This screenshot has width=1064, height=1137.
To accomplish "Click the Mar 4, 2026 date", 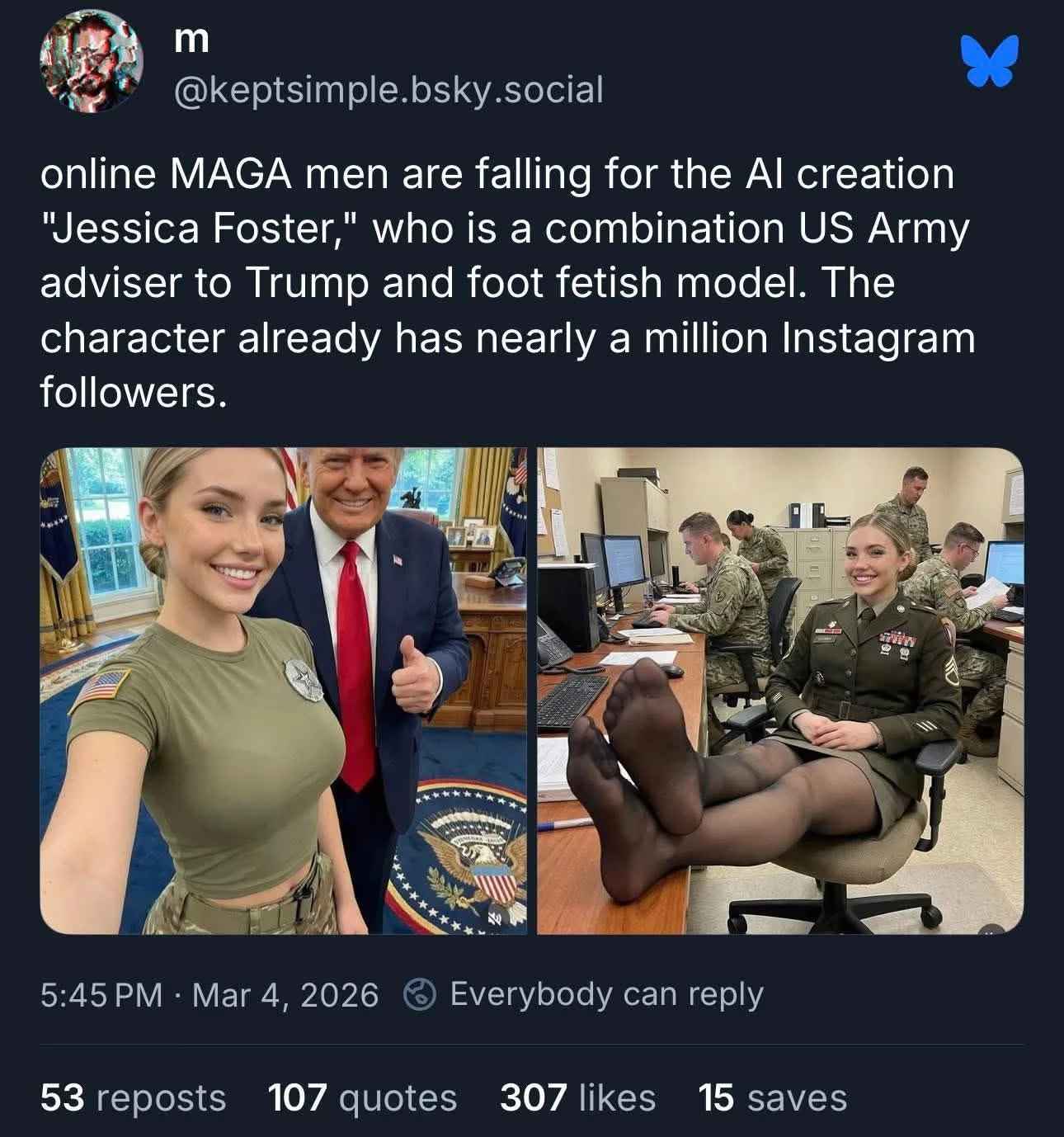I will [x=285, y=994].
